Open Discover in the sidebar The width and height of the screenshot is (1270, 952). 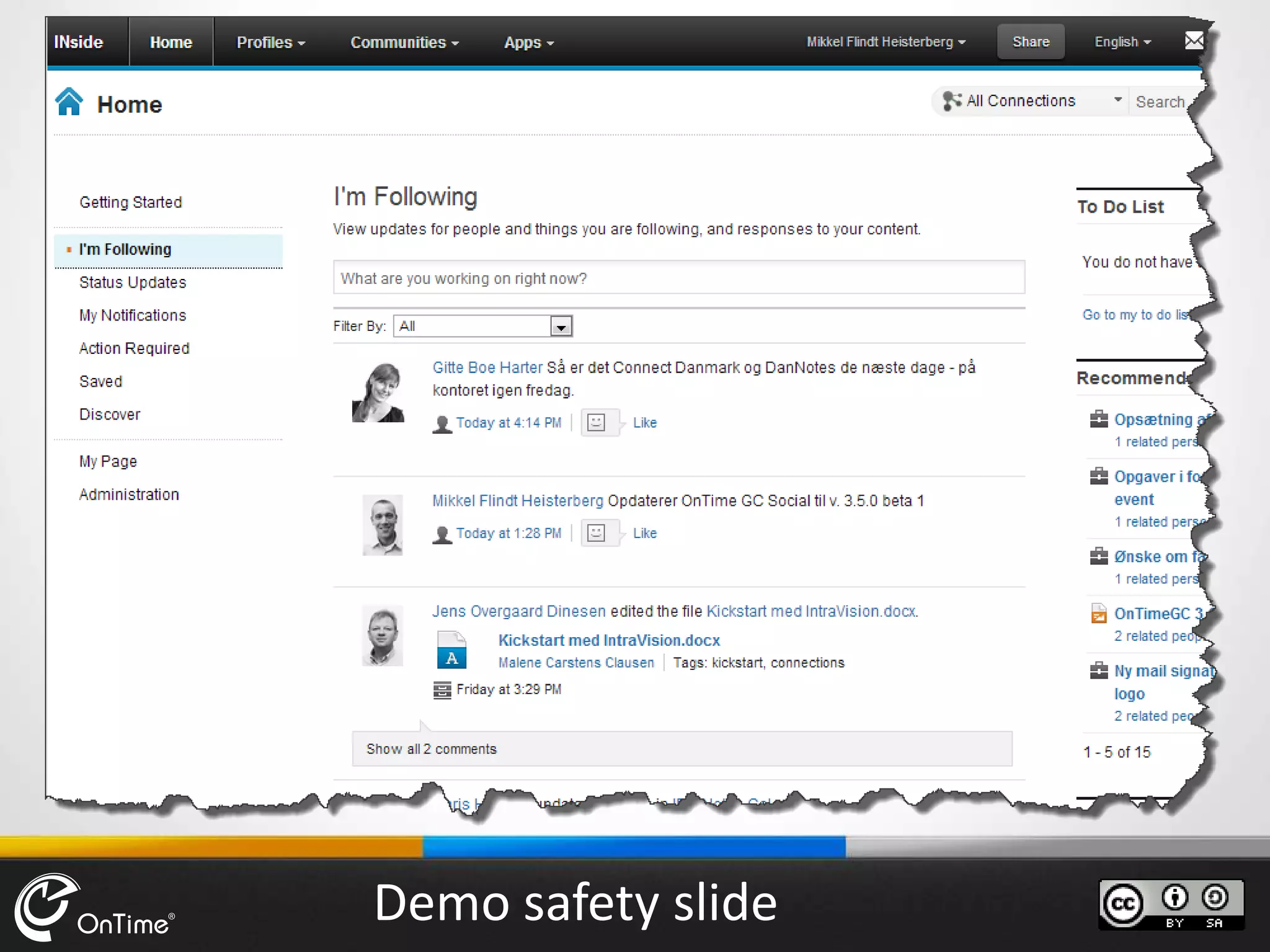coord(110,415)
